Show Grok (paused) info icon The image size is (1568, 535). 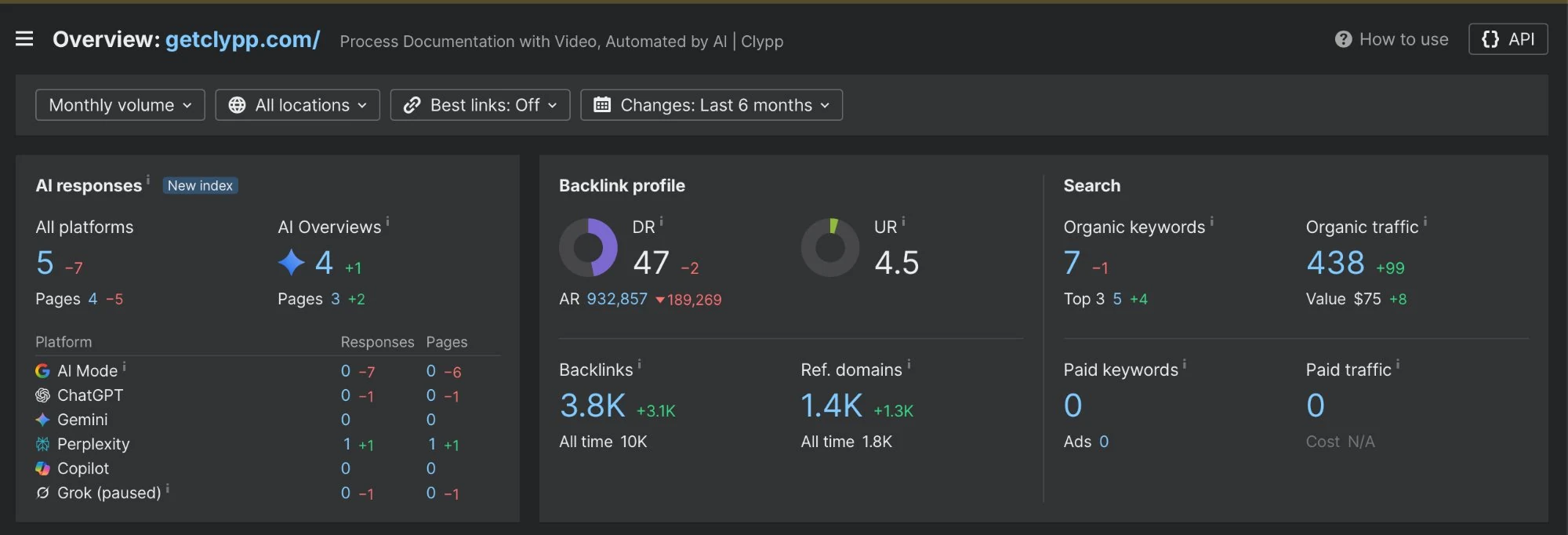[167, 489]
